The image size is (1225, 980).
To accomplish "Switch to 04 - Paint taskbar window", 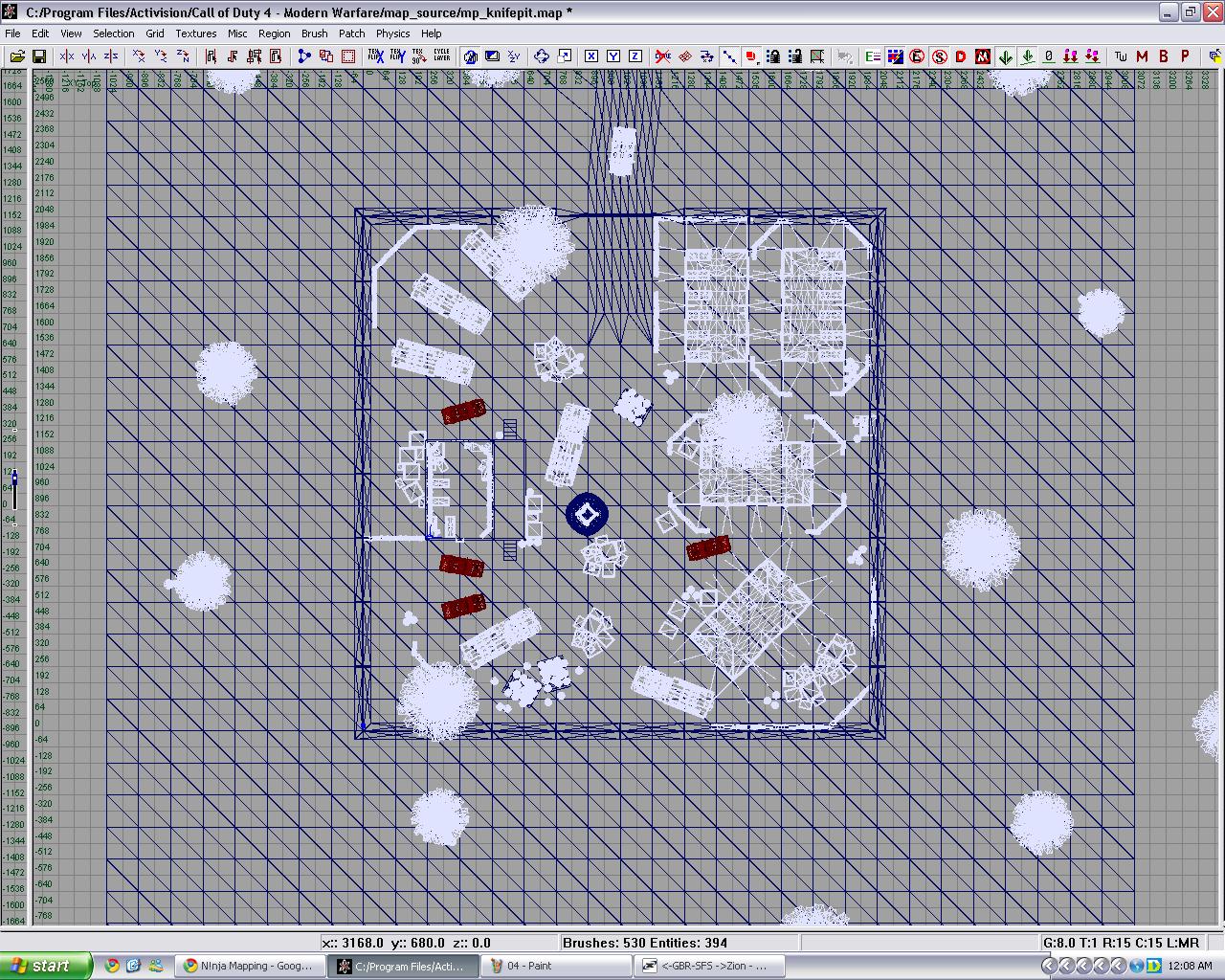I will pyautogui.click(x=554, y=966).
